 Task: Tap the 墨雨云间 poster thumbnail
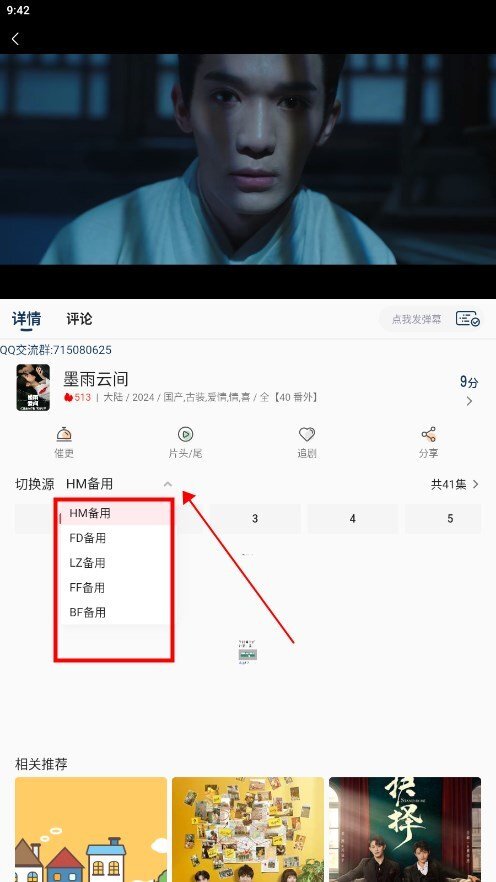pos(33,388)
